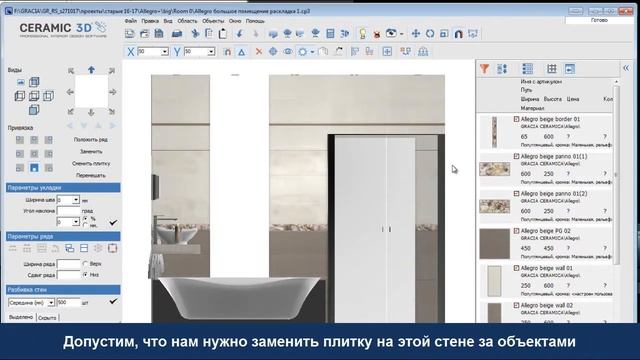Click the blue up arrow in Виды navigator
Viewport: 640px width, 360px height.
[91, 70]
